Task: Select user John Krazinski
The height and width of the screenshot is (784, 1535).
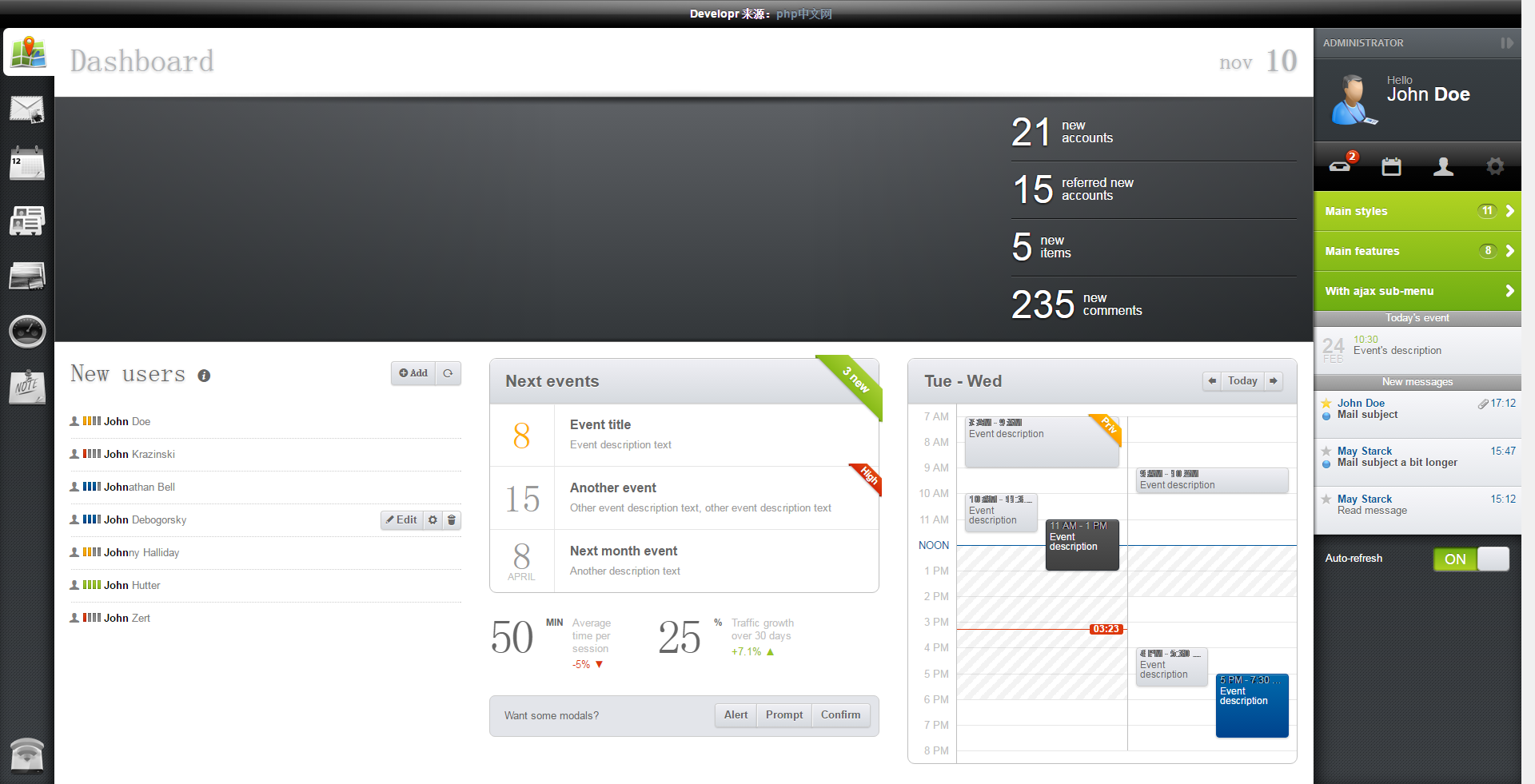Action: pyautogui.click(x=265, y=455)
